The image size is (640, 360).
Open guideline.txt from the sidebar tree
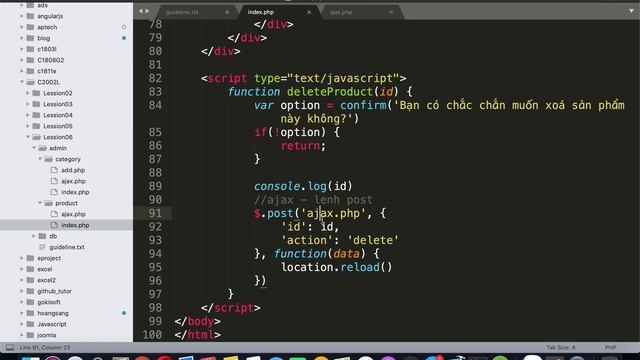click(67, 247)
